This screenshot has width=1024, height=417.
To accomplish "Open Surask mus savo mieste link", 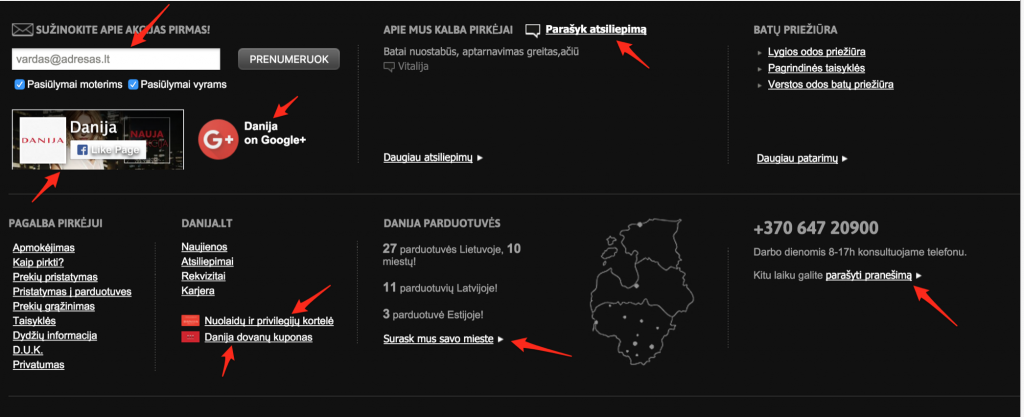I will click(438, 340).
